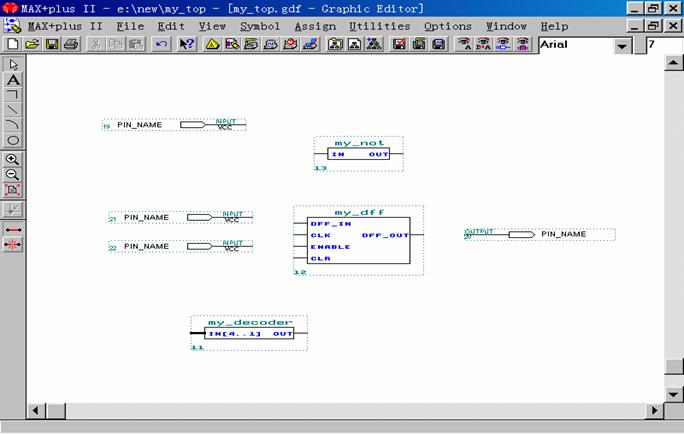This screenshot has height=434, width=684.
Task: Click the Paste clipboard icon
Action: (136, 44)
